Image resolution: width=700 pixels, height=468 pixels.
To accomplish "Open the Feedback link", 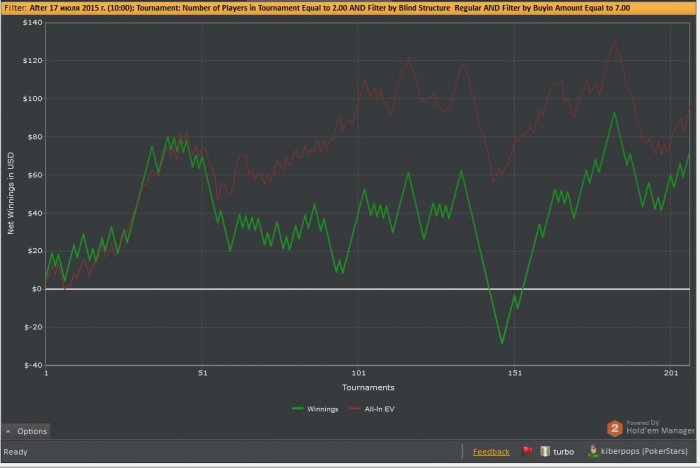I will pos(491,452).
